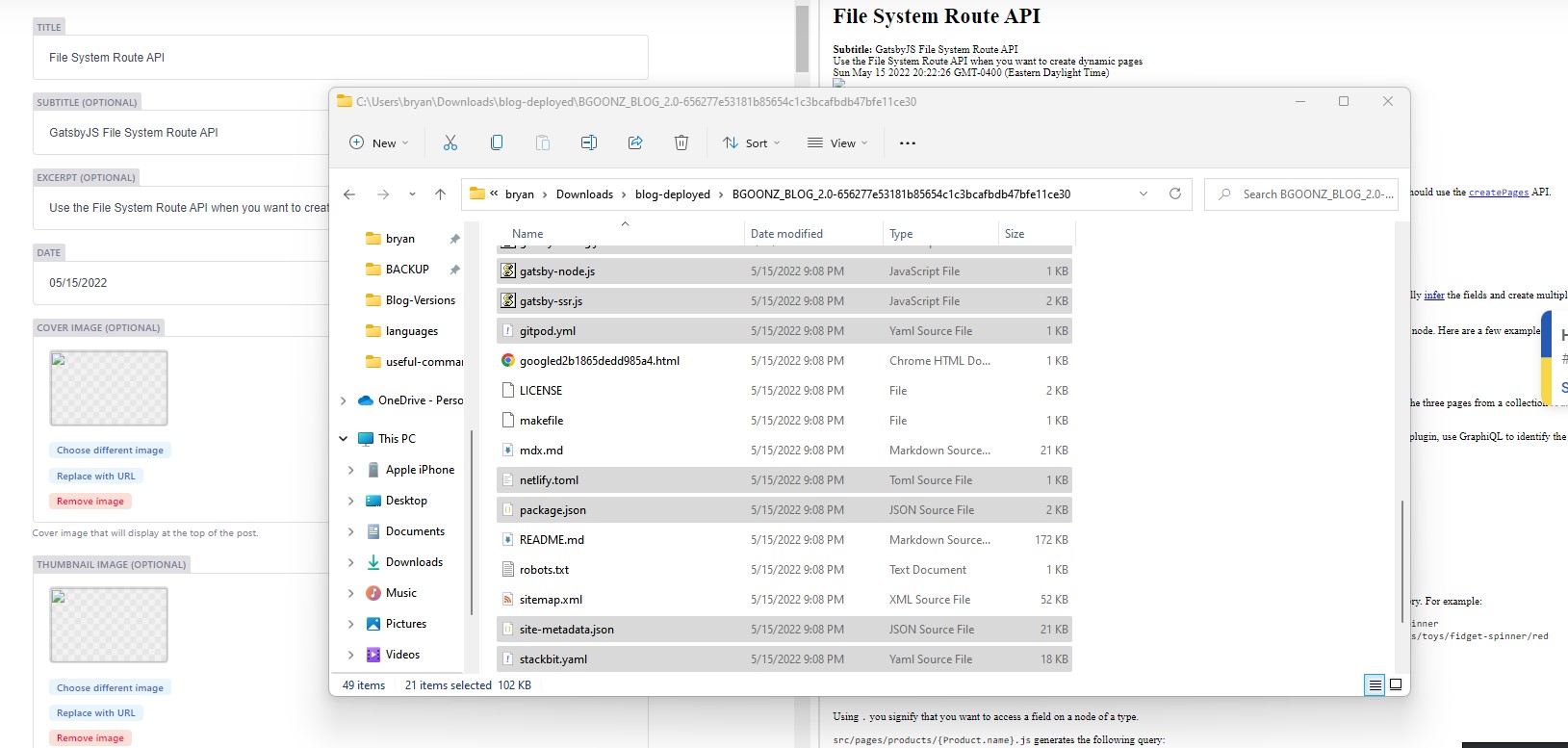Viewport: 1568px width, 748px height.
Task: Open the New dropdown in Explorer
Action: [x=379, y=142]
